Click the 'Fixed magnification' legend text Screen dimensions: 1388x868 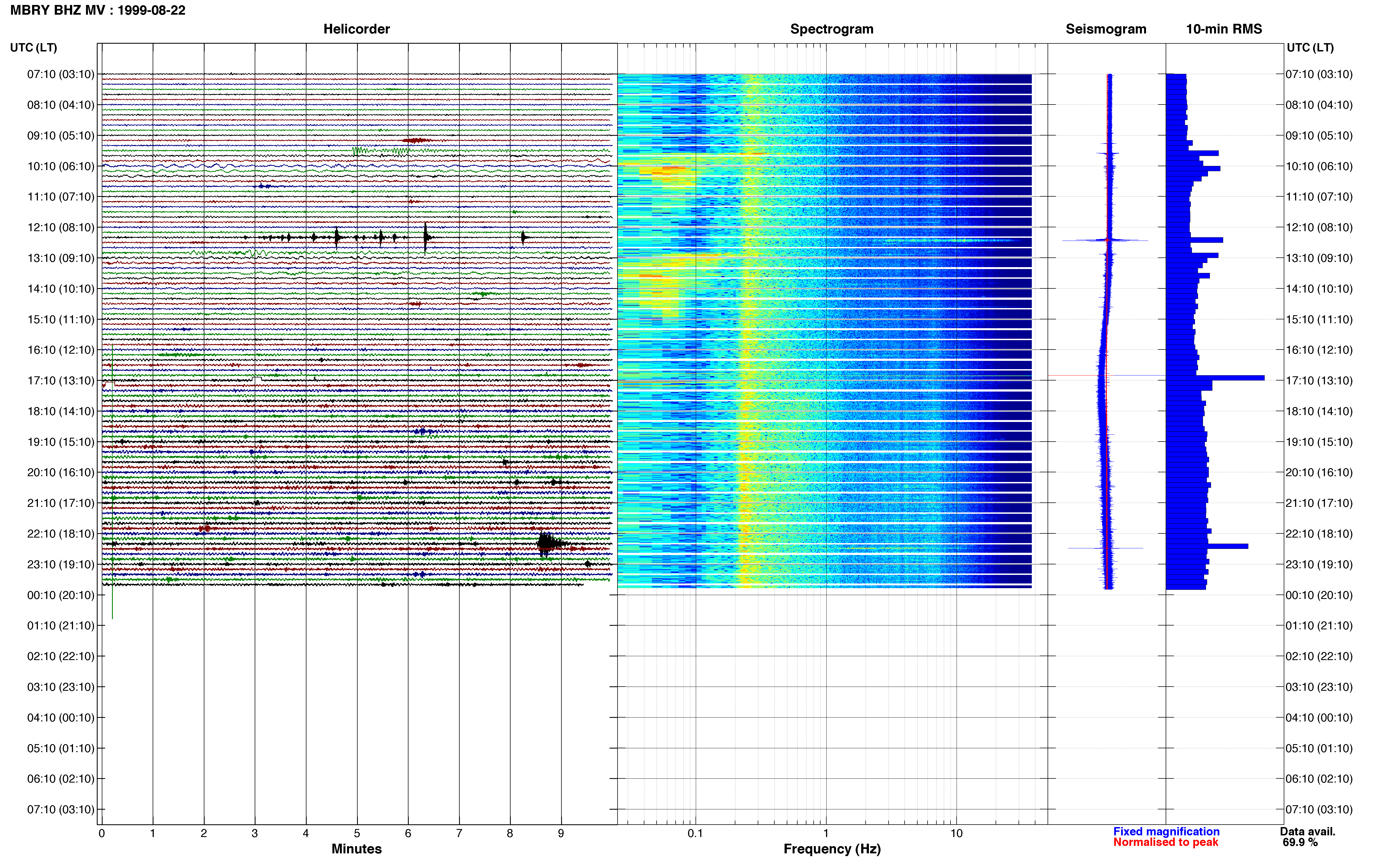click(1166, 832)
